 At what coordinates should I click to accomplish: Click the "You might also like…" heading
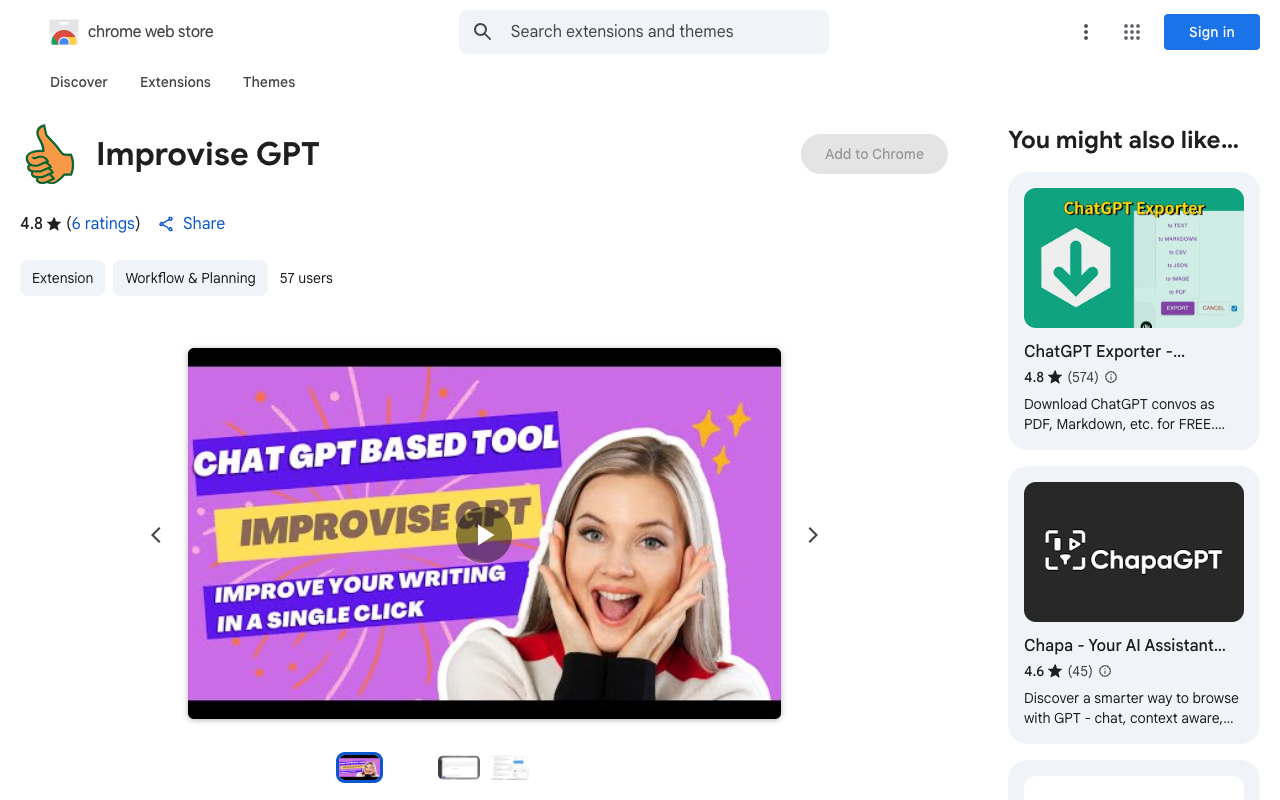tap(1124, 140)
